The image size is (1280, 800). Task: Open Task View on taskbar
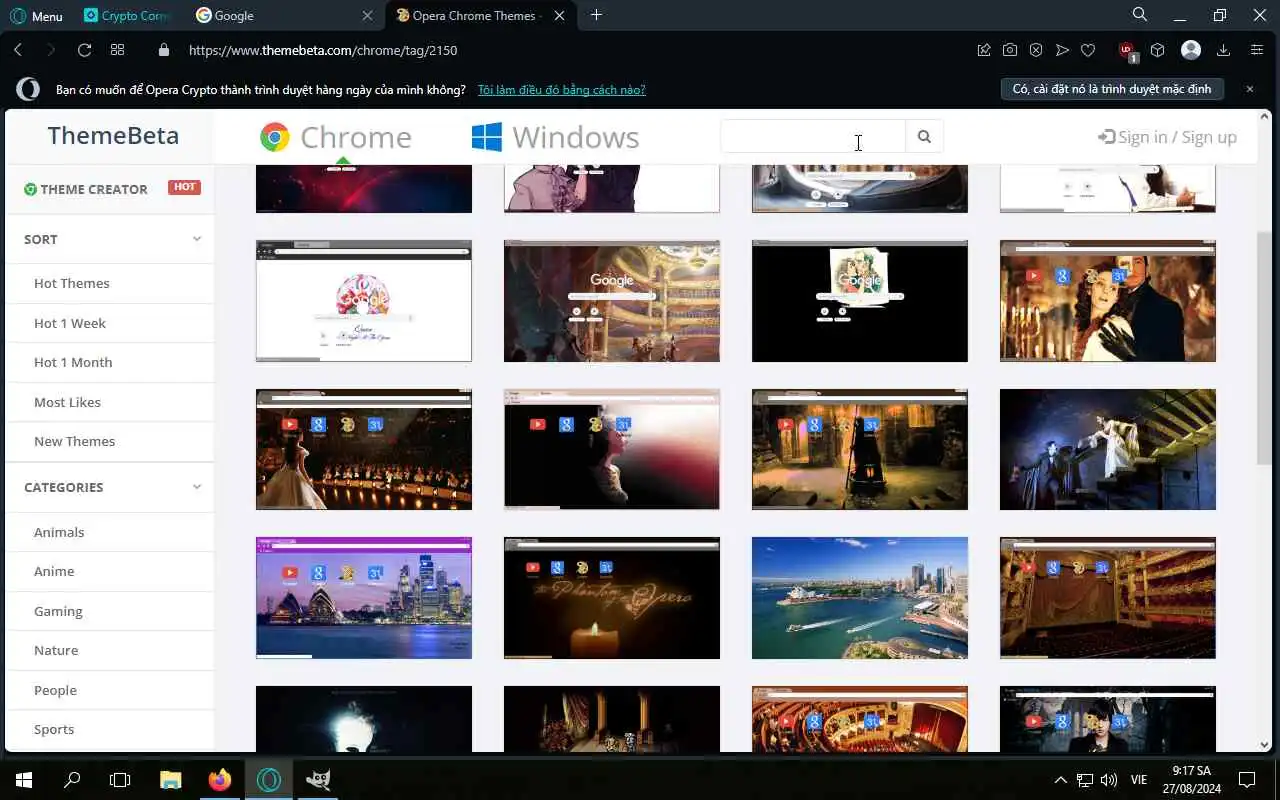pos(120,779)
